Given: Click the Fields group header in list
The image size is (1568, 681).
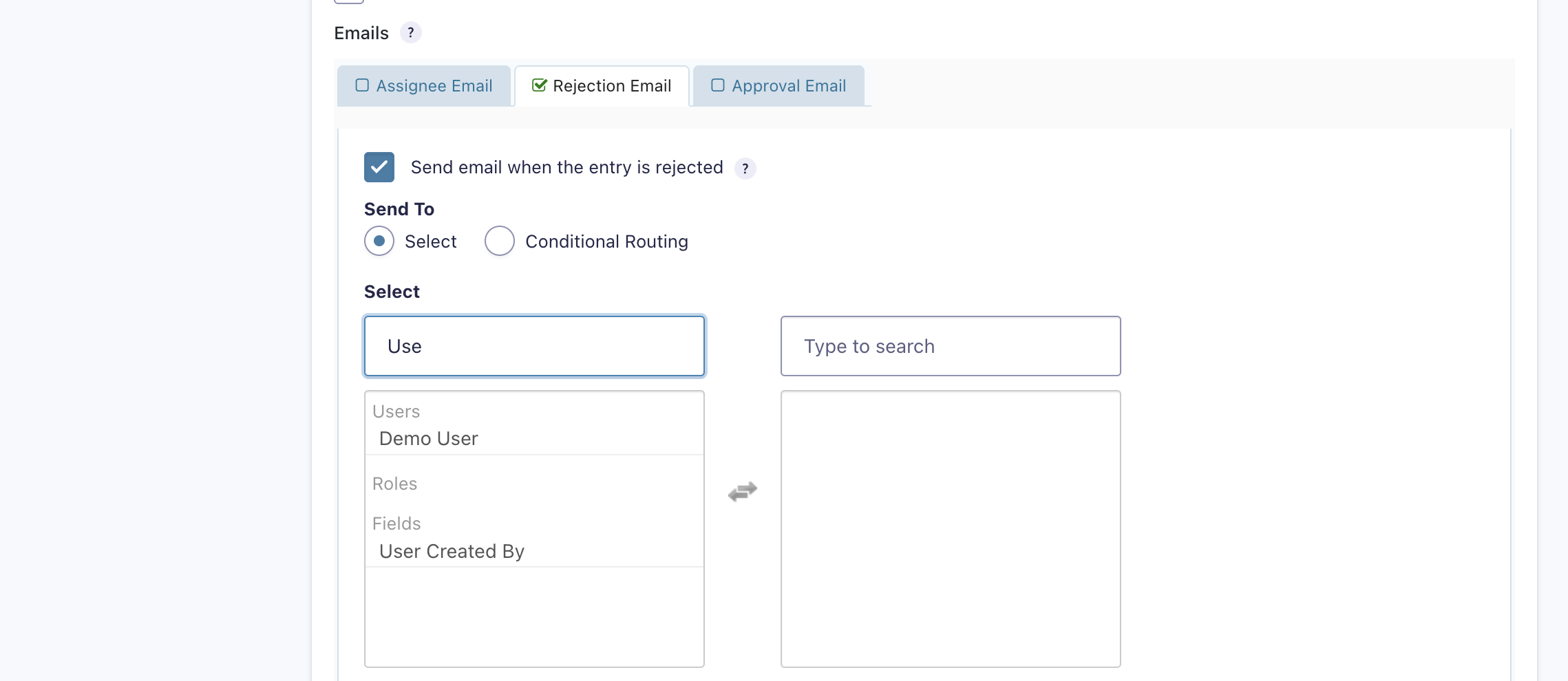Looking at the screenshot, I should (396, 523).
